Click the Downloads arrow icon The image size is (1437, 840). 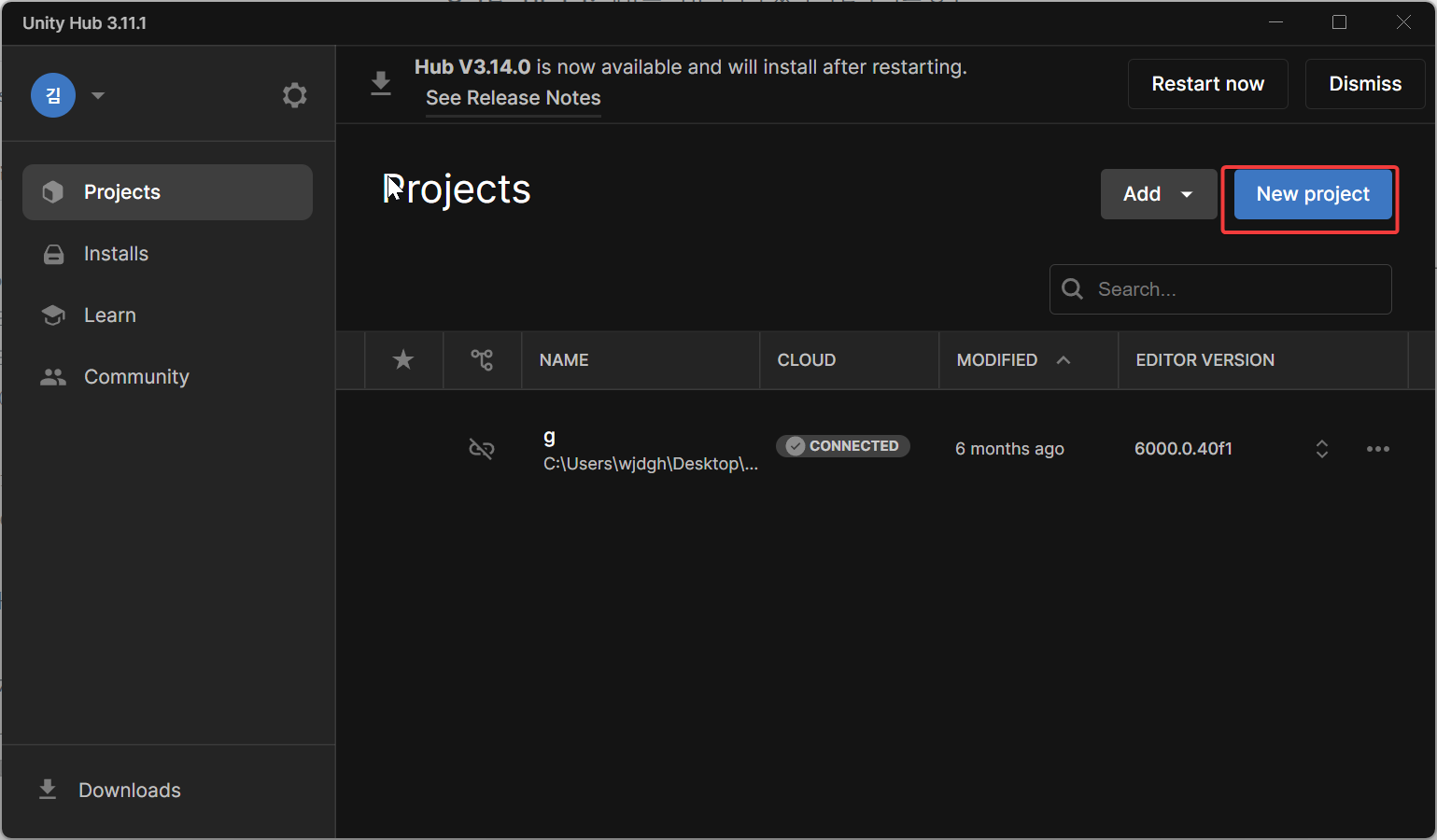click(48, 790)
